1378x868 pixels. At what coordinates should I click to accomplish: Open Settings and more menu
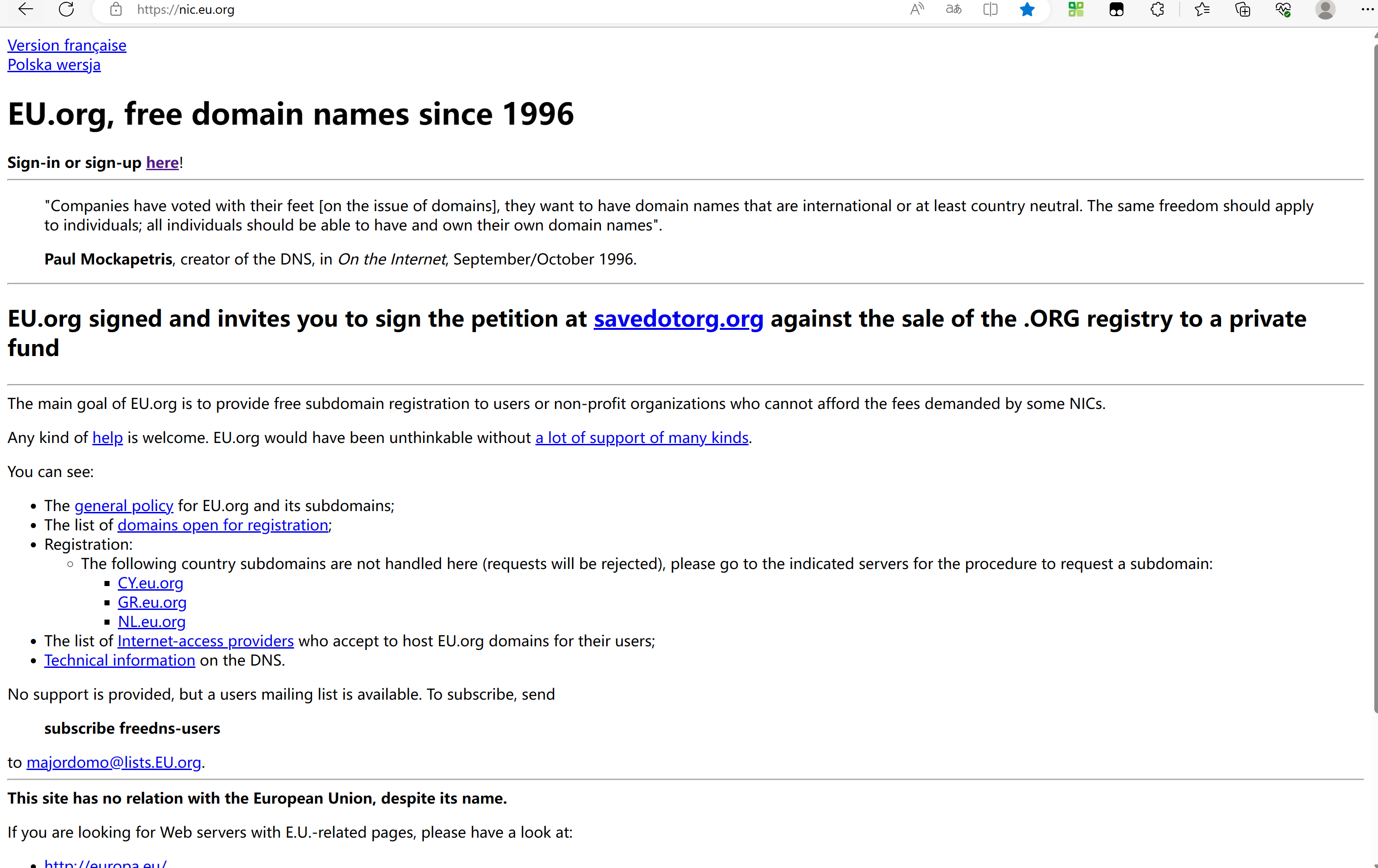[1366, 9]
